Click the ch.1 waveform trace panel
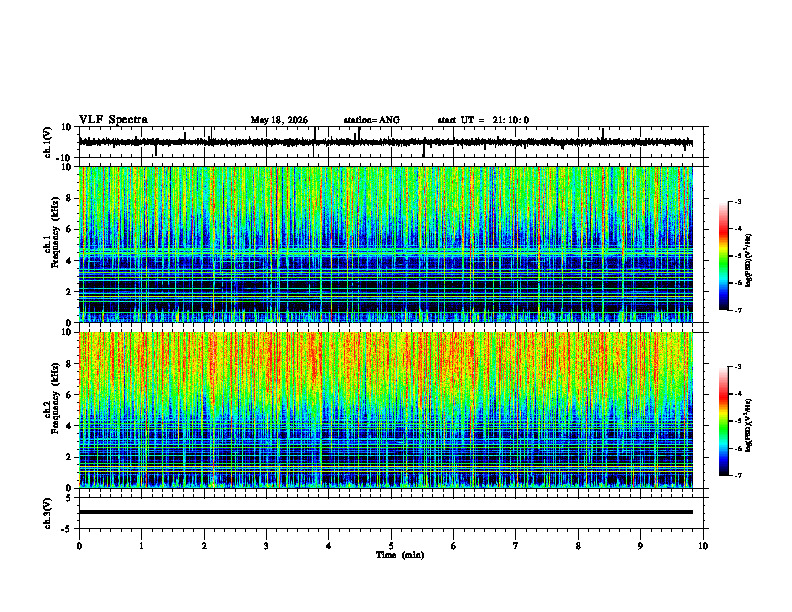Viewport: 792px width, 612px height. pos(385,142)
